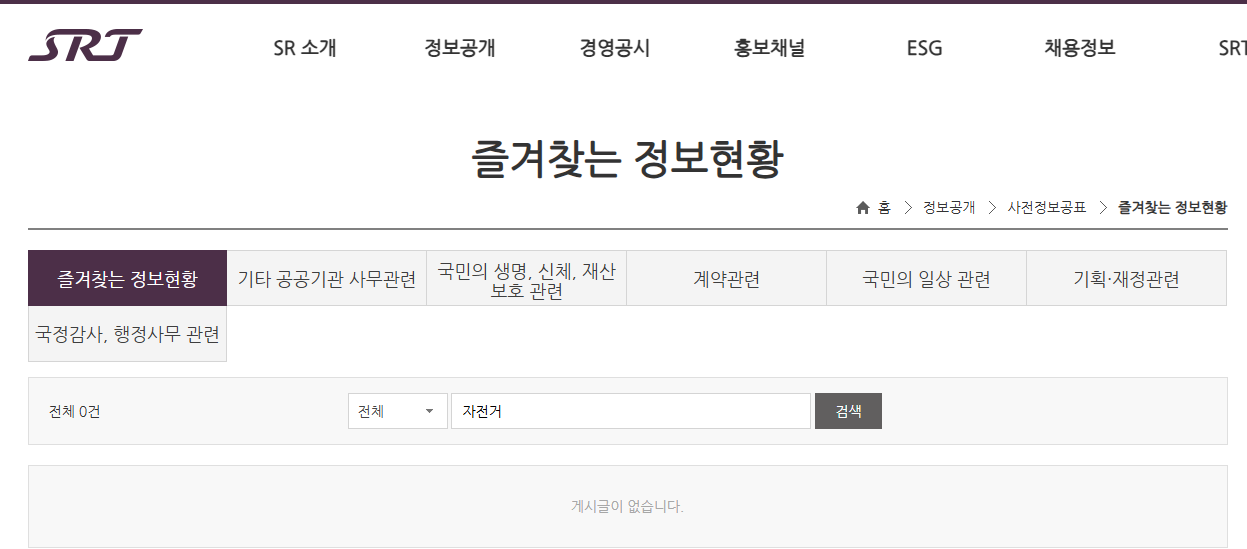Click the search field containing 자전거
Image resolution: width=1247 pixels, height=549 pixels.
click(631, 411)
